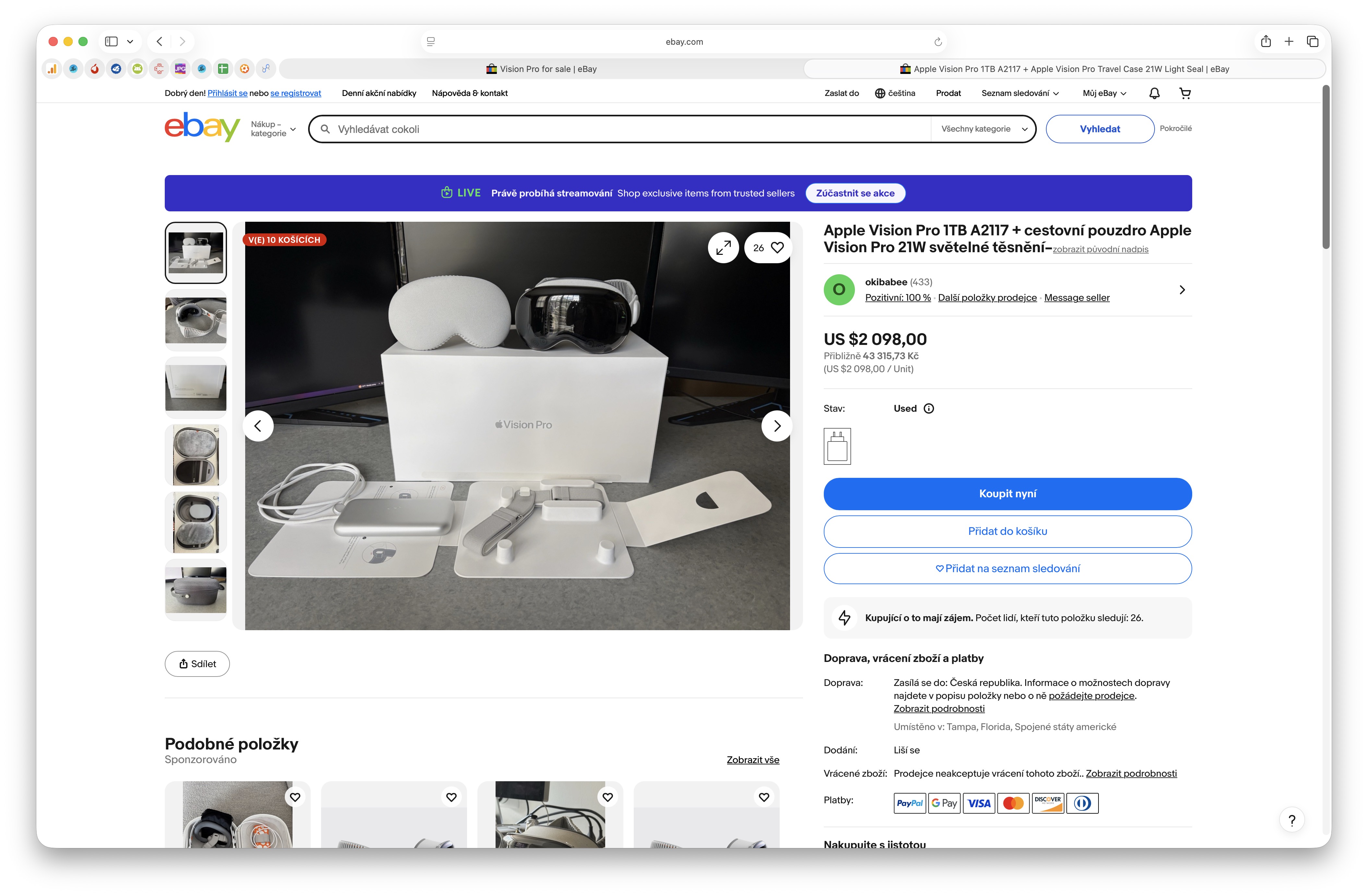Screen dimensions: 1368x896
Task: Switch to Vision Pro for sale tab
Action: 541,69
